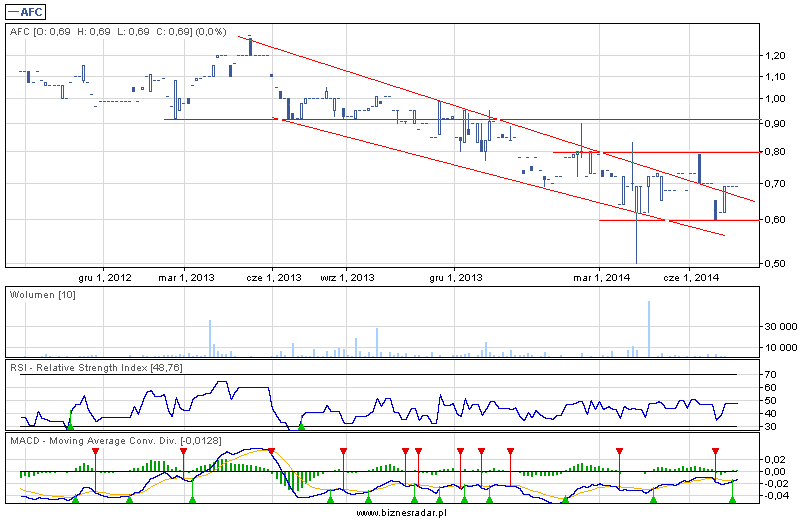
Task: Select the 'cze 1, 2014' date label
Action: coord(691,277)
